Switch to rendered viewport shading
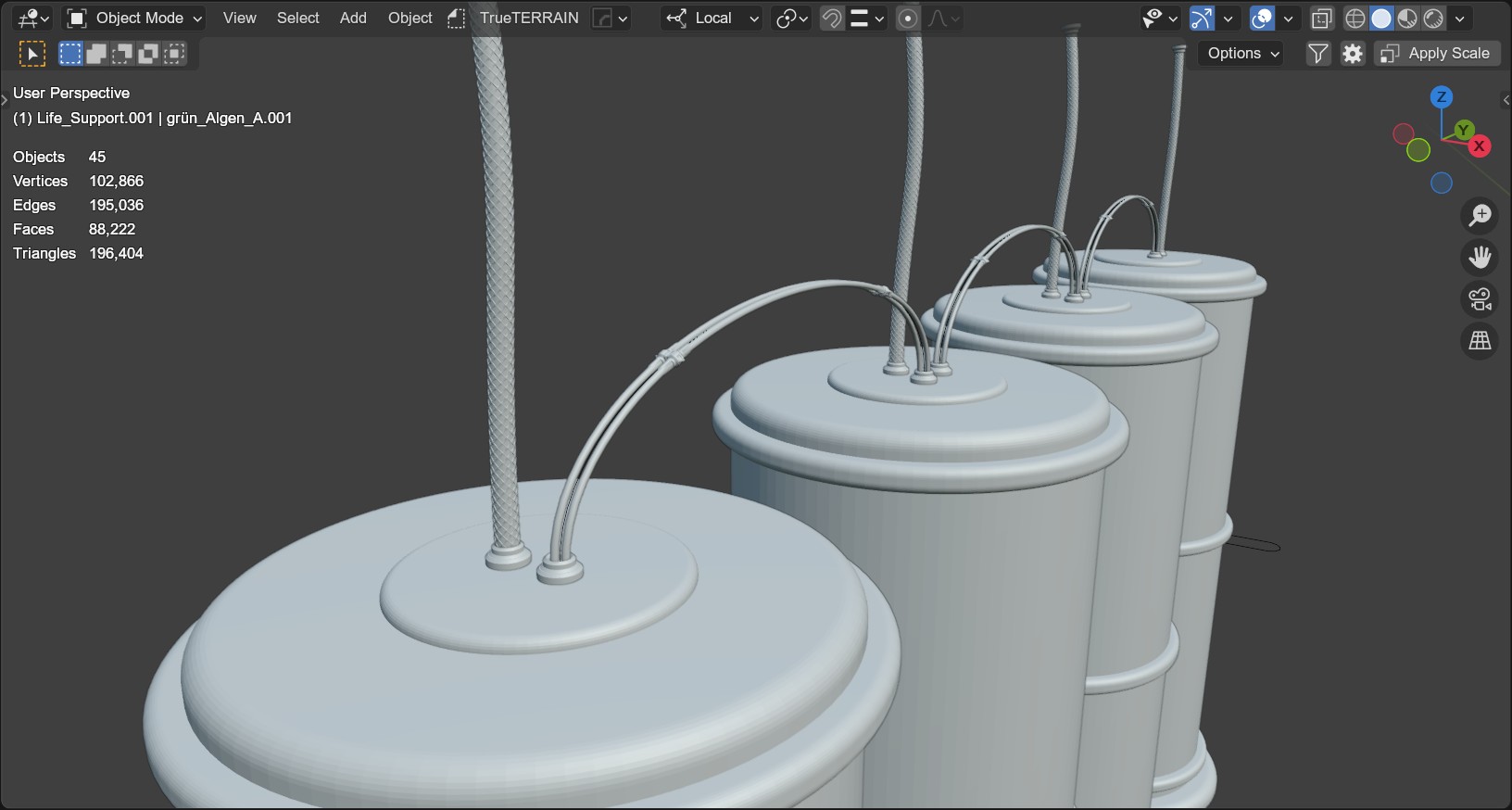The image size is (1512, 810). click(1433, 18)
